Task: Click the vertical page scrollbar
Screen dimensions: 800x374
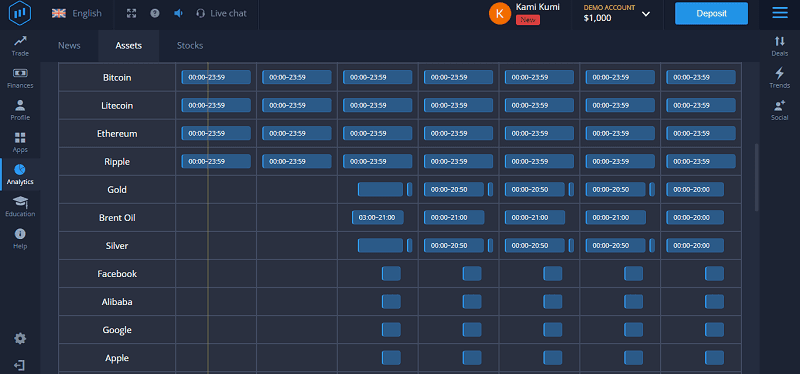Action: point(757,177)
